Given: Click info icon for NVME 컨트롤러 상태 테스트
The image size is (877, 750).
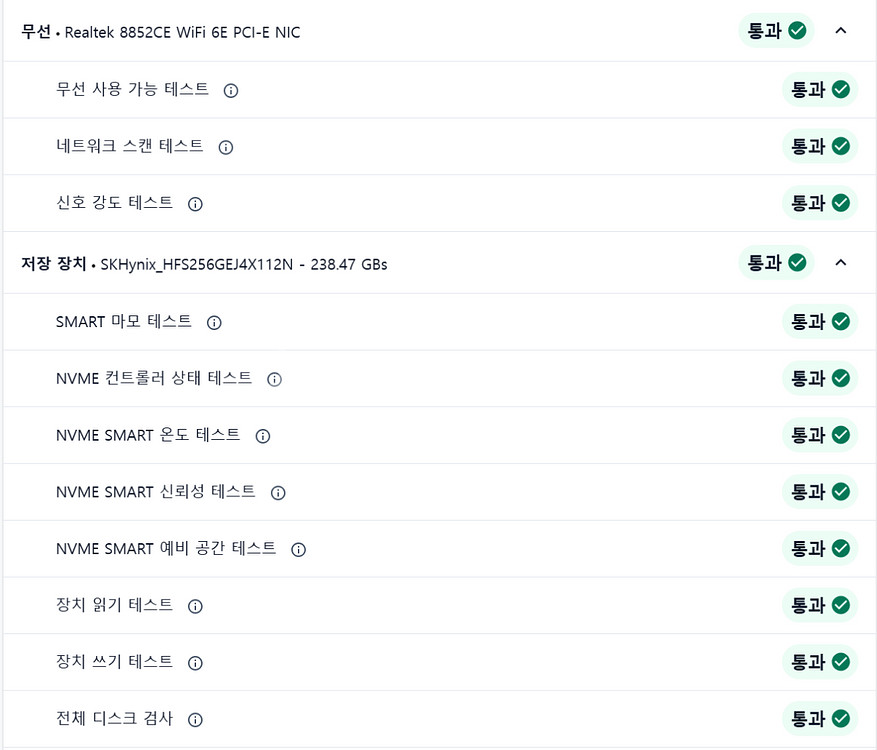Looking at the screenshot, I should pos(275,380).
